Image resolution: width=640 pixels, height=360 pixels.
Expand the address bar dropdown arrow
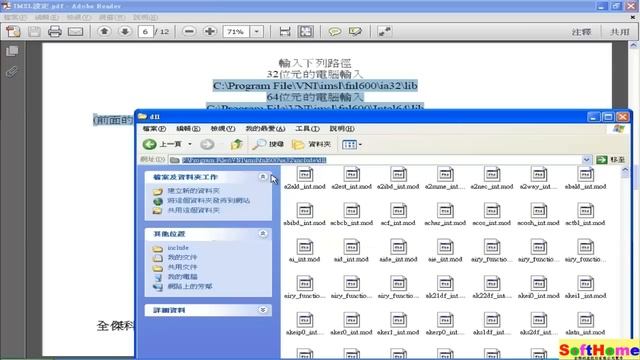(x=587, y=160)
